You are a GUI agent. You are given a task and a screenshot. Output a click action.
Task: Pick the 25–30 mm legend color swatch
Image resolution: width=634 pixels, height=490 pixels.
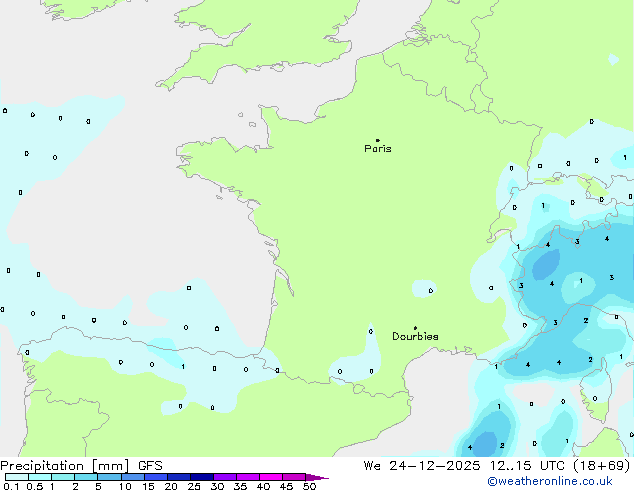[x=201, y=477]
